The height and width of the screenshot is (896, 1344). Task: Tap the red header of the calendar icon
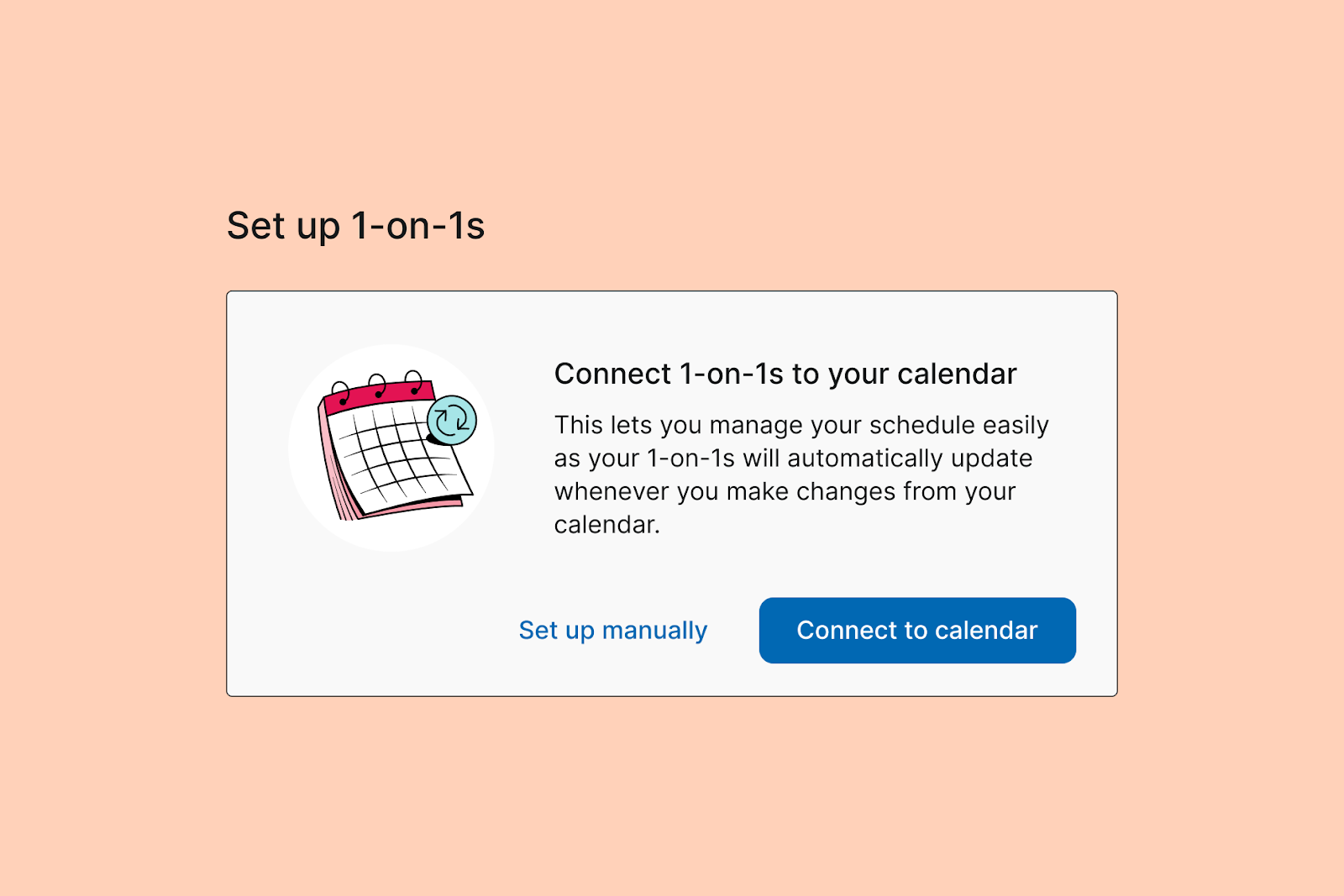tap(380, 396)
